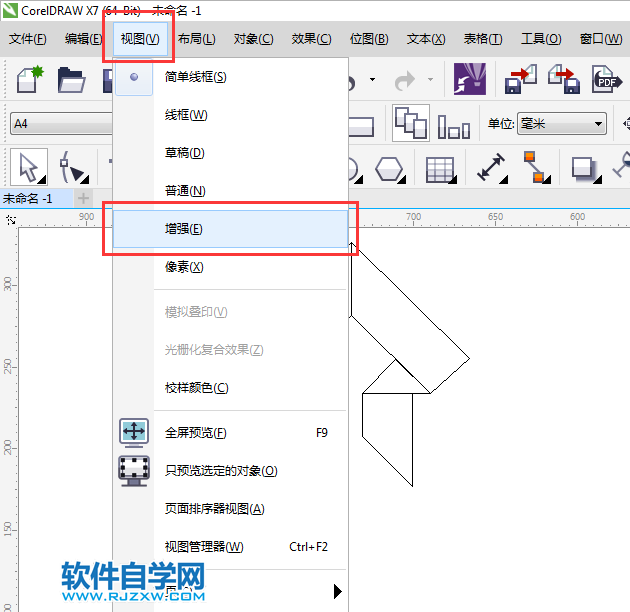Click the folded shape drawing on canvas
The width and height of the screenshot is (630, 612).
(x=409, y=364)
